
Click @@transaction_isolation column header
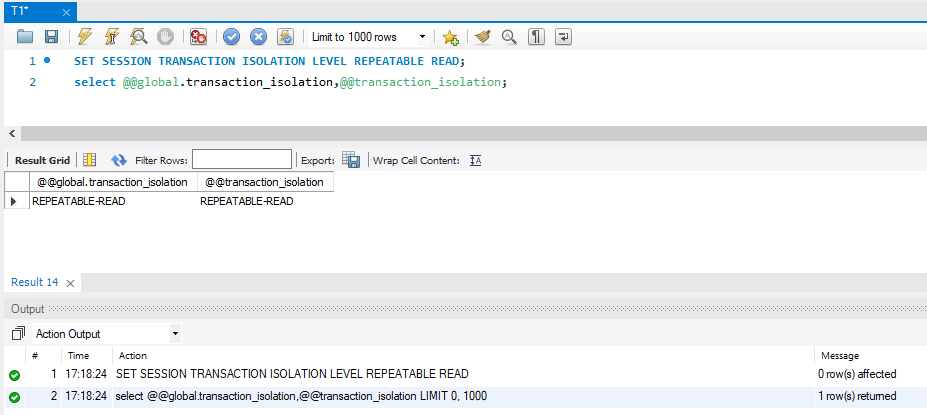point(265,182)
